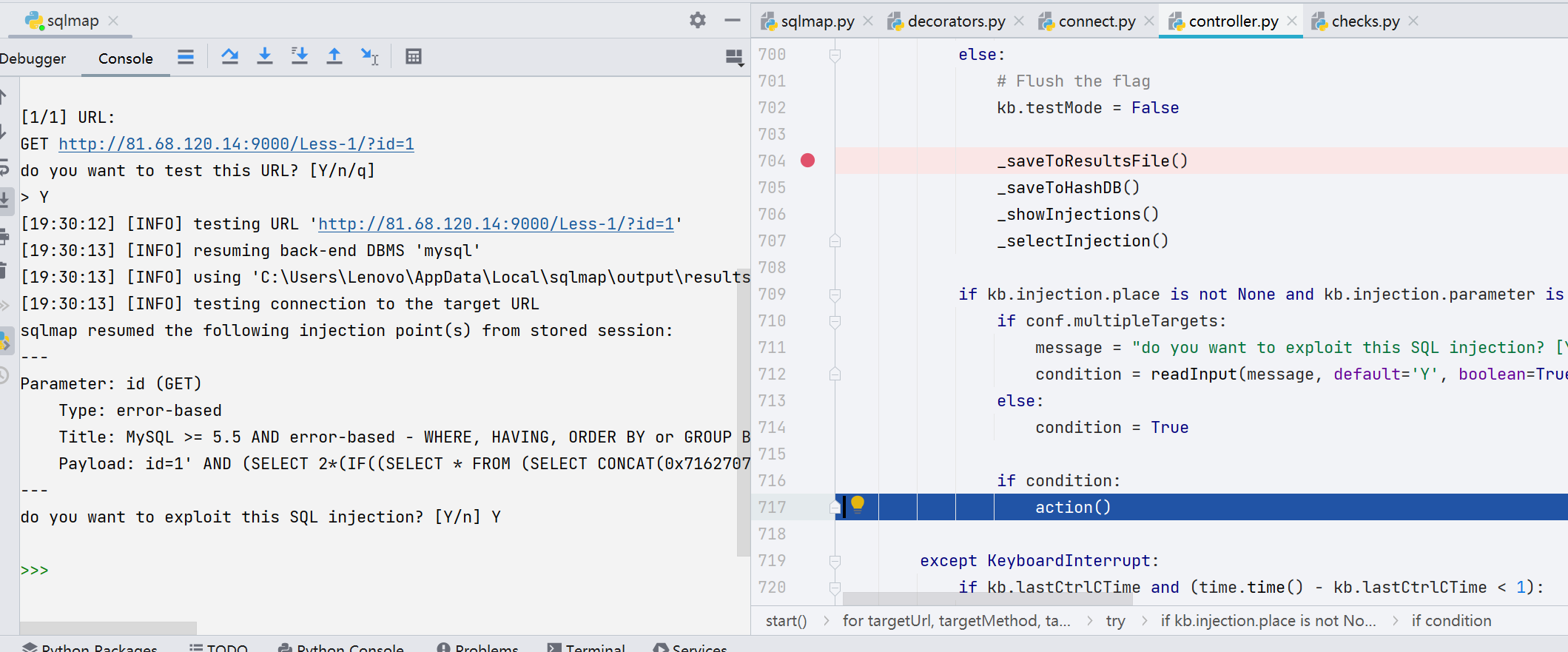1568x652 pixels.
Task: Click the lightbulb on line 717
Action: [858, 505]
